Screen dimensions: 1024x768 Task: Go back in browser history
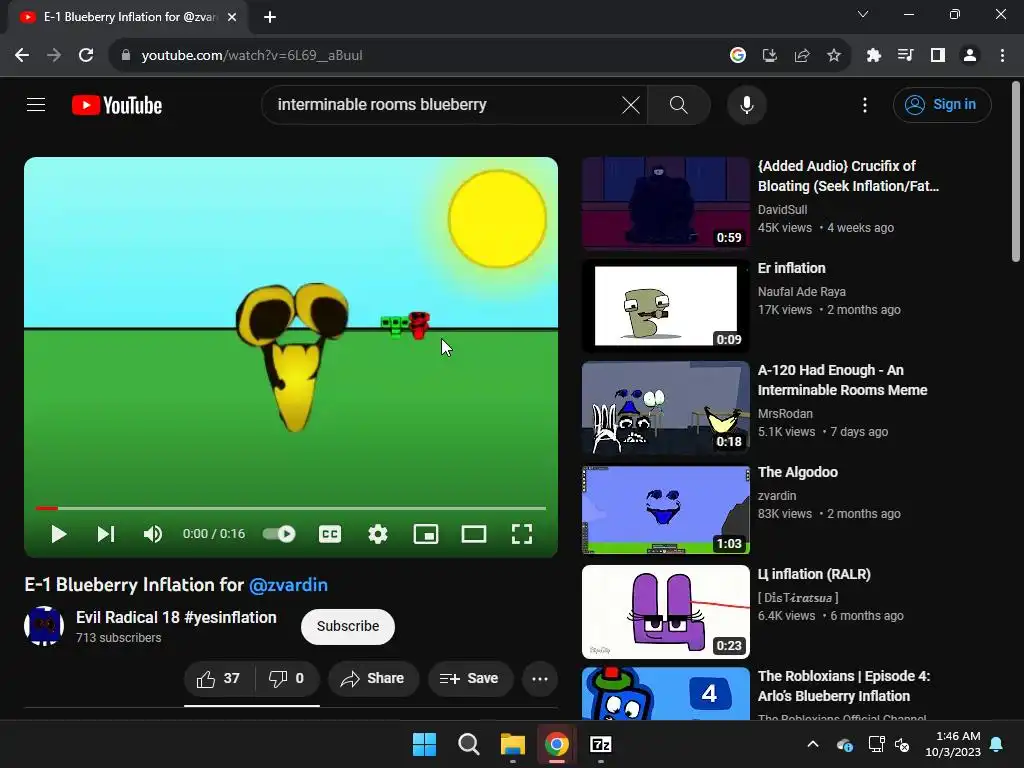(22, 56)
